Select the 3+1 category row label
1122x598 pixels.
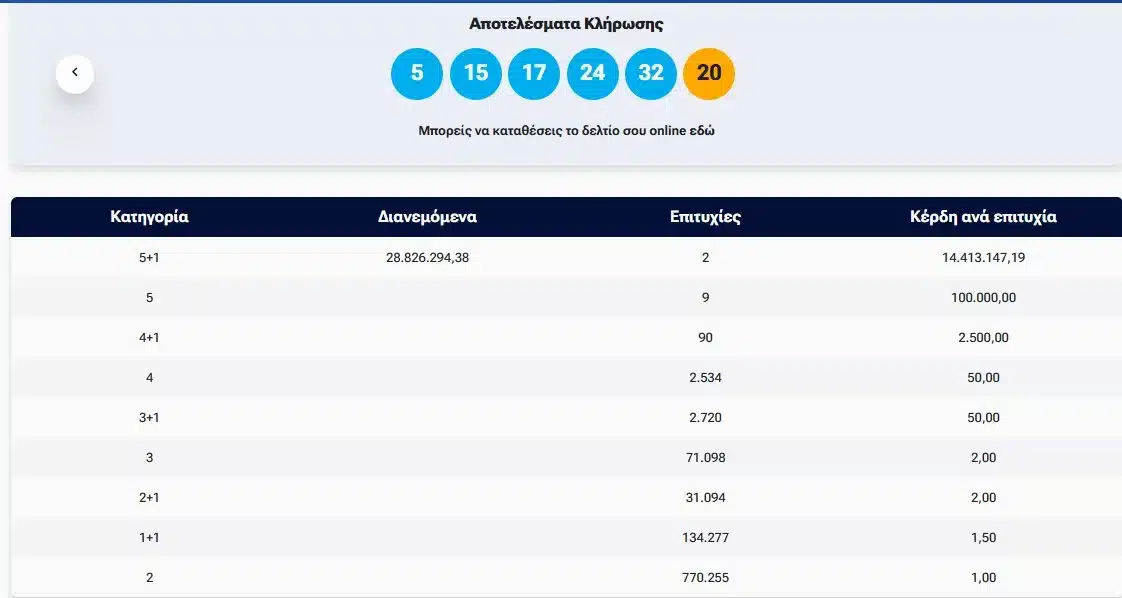click(149, 418)
